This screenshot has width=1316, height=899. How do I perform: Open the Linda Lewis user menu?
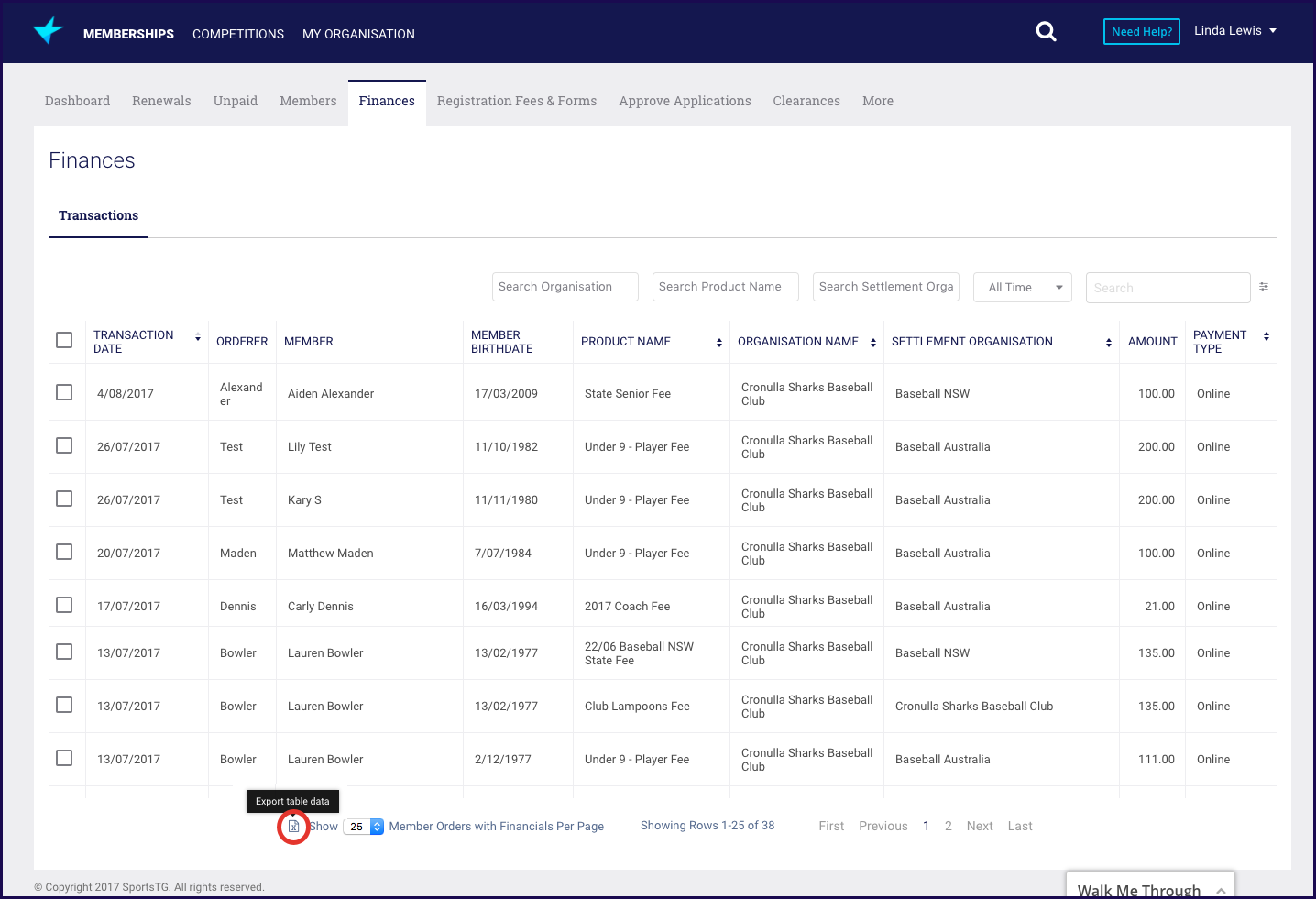[1235, 31]
